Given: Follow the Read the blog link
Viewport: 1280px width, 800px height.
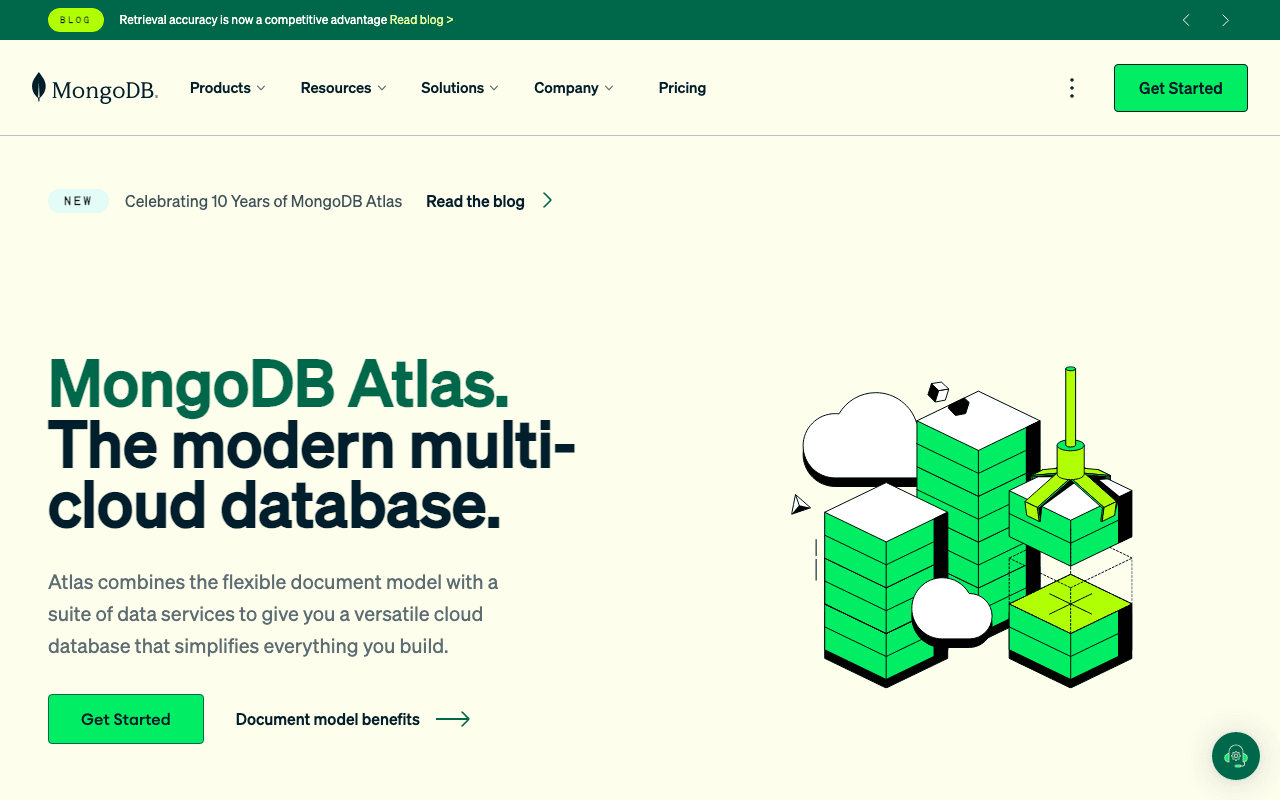Looking at the screenshot, I should pos(475,201).
